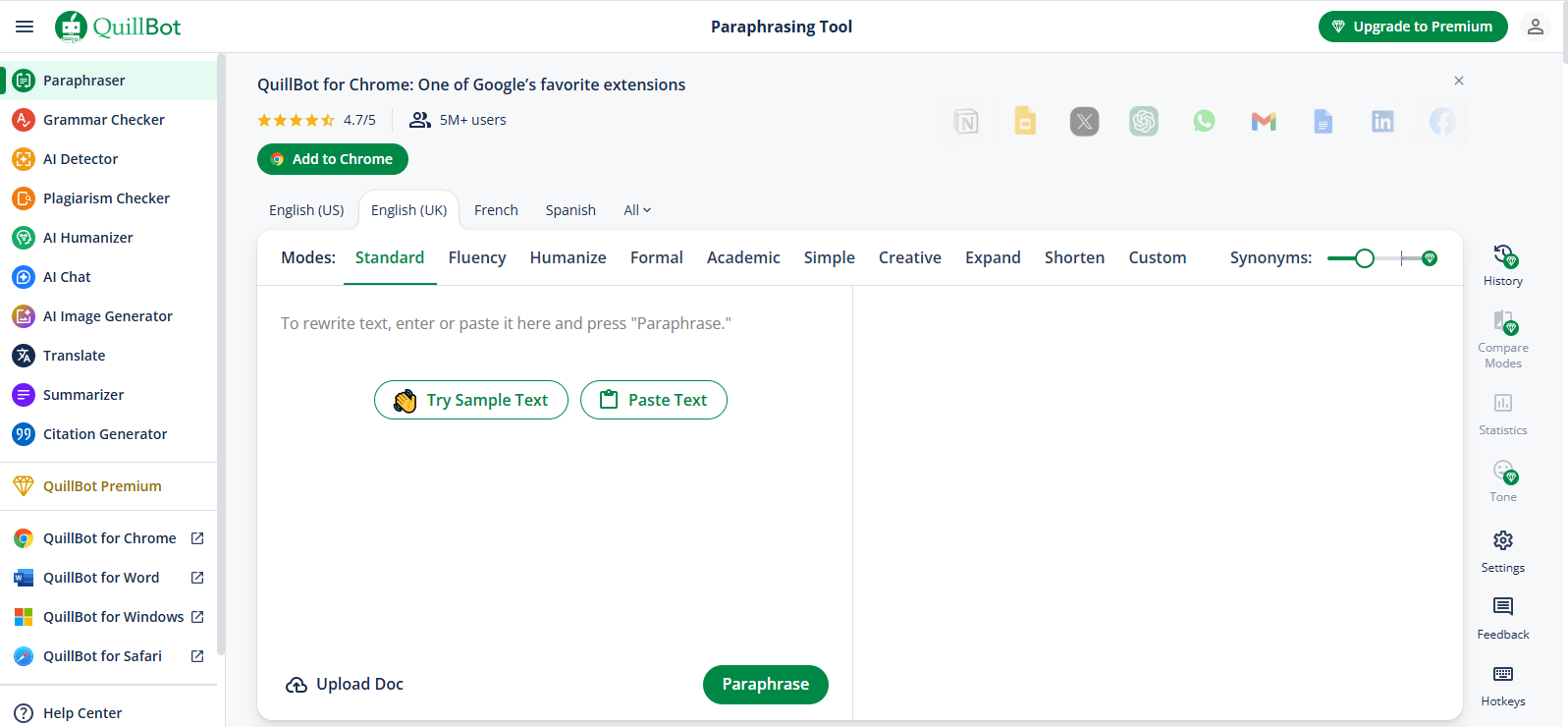Click the Google Docs blue icon
1568x727 pixels.
pos(1324,122)
